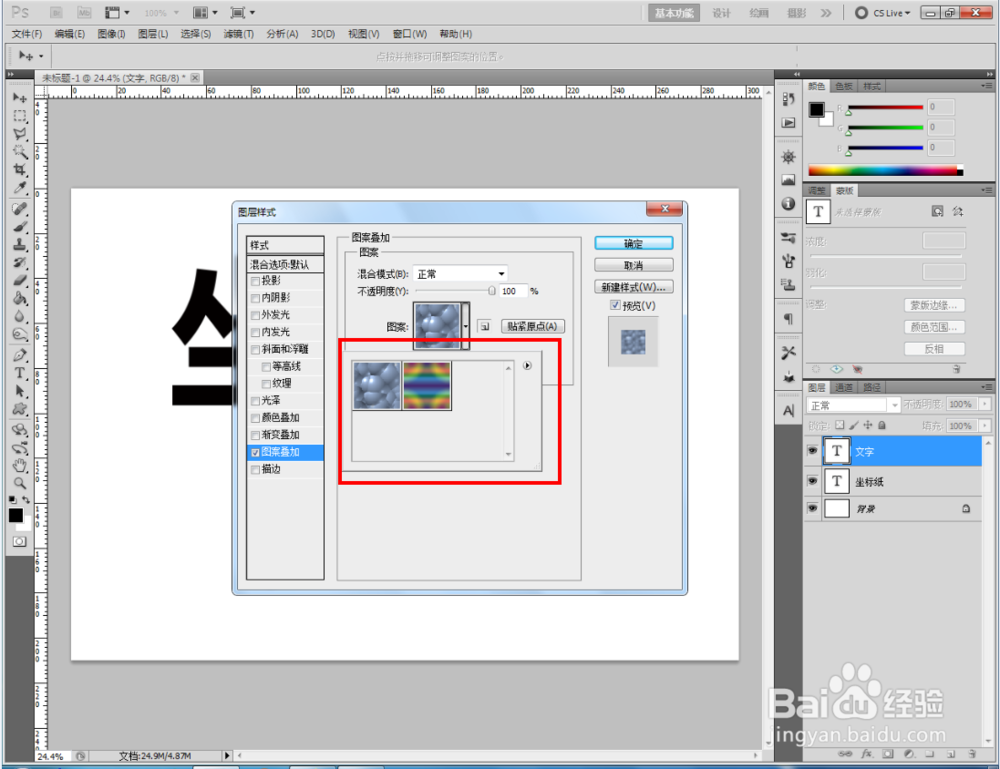Viewport: 1000px width, 769px height.
Task: Grab the Hand tool
Action: tap(19, 463)
